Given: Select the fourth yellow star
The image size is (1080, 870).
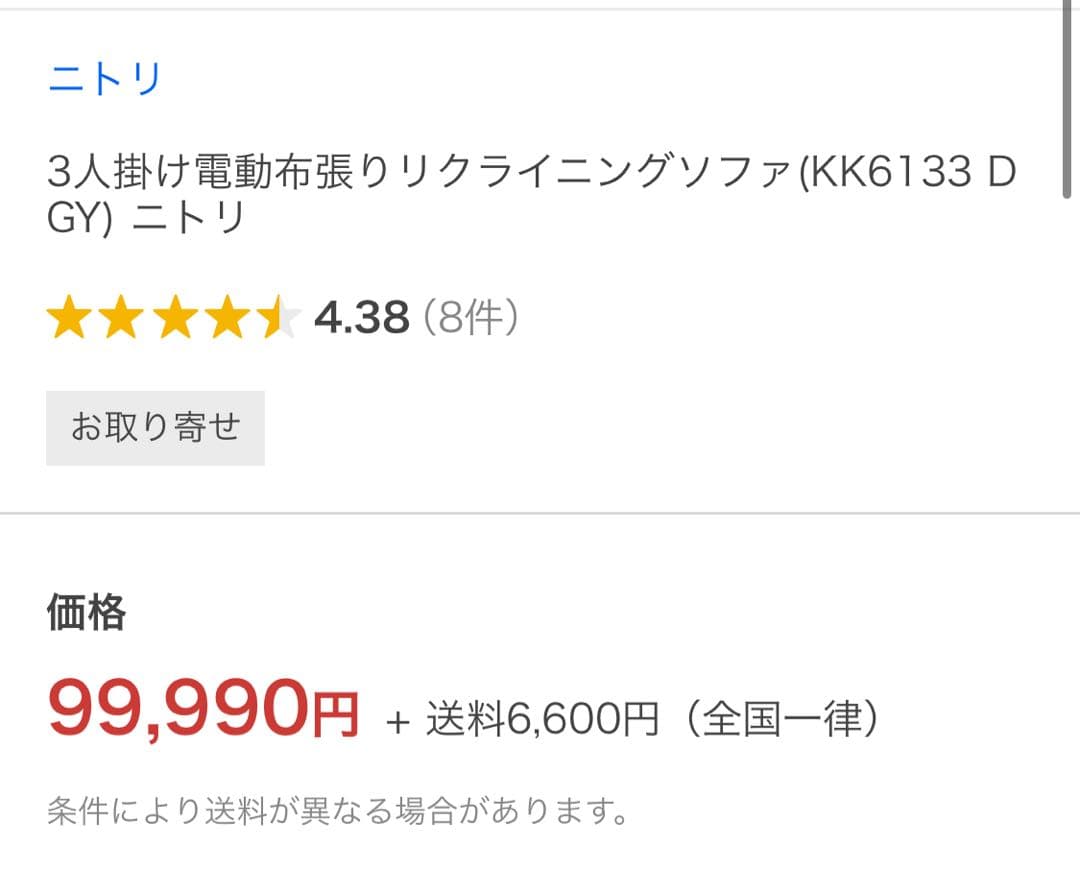Looking at the screenshot, I should pos(228,318).
